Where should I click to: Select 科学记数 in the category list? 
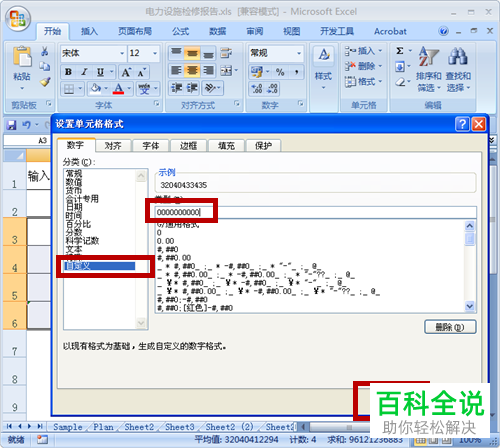[82, 241]
